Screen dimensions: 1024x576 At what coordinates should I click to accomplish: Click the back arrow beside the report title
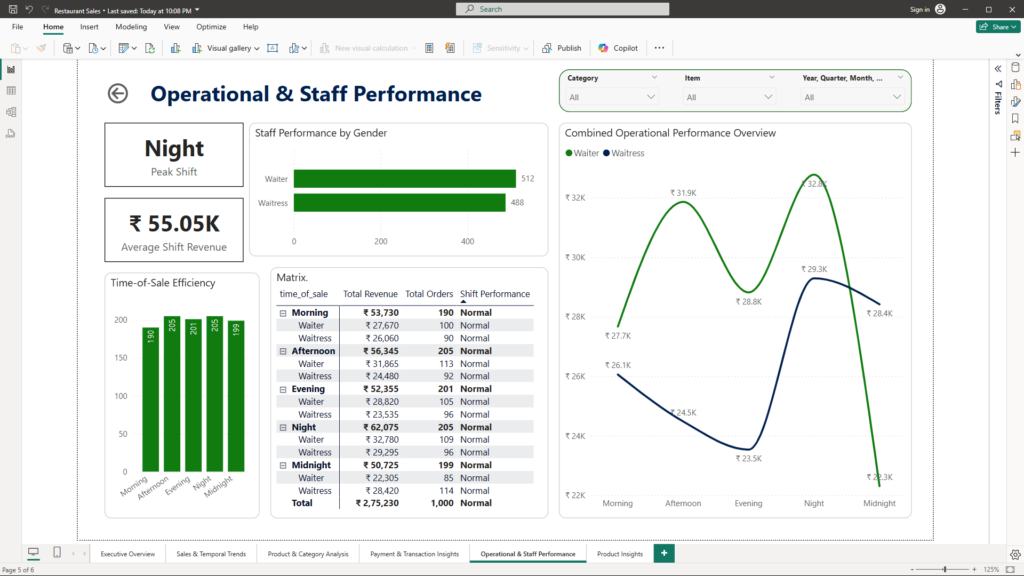coord(118,93)
